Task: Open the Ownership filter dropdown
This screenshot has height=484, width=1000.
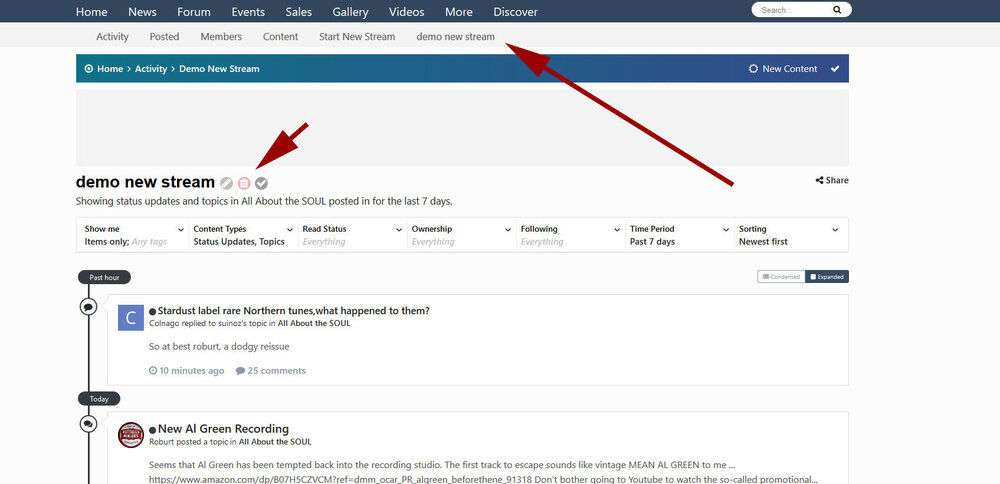Action: [462, 235]
